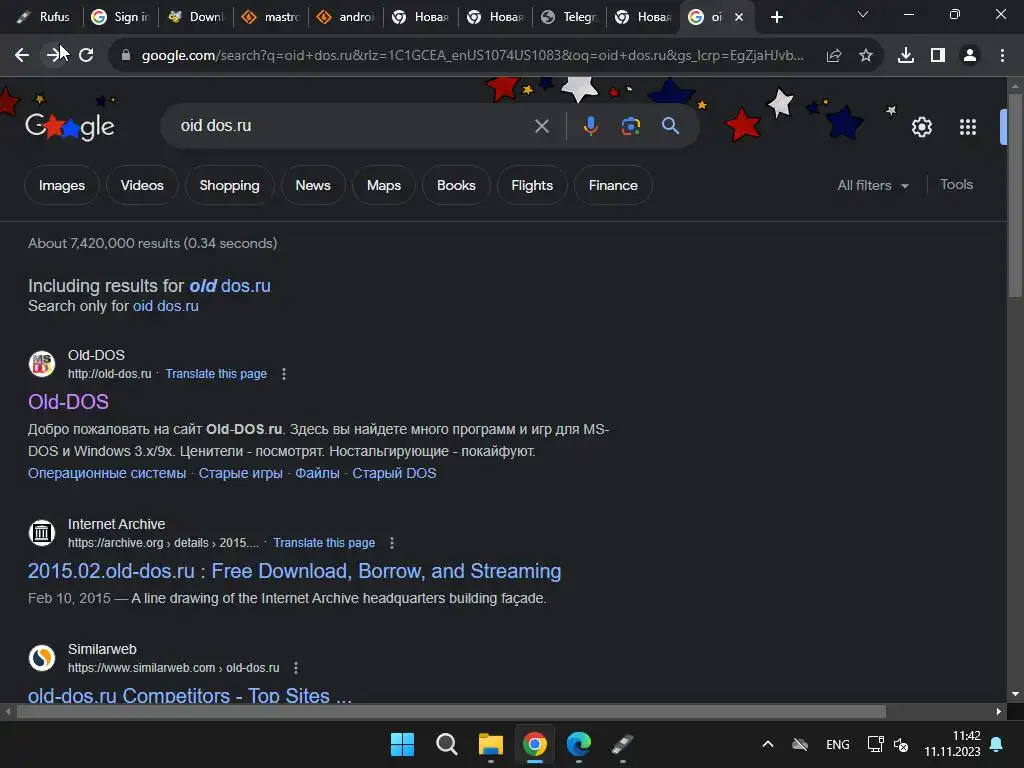Open Rufus app from taskbar
This screenshot has width=1024, height=768.
pos(622,744)
